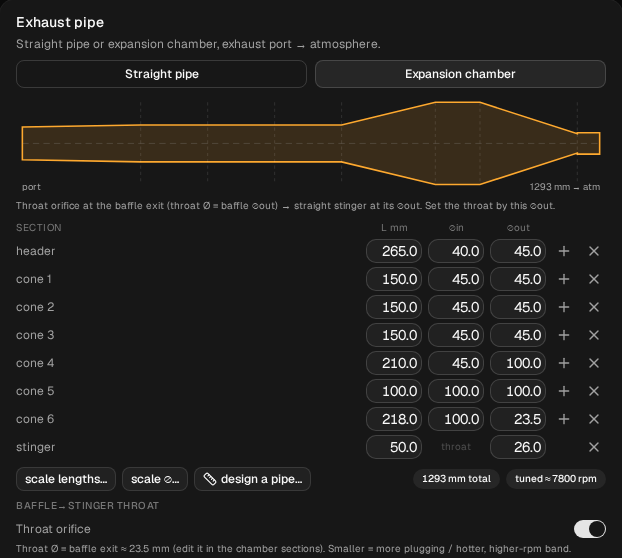Remove the cone 4 section

pyautogui.click(x=594, y=363)
